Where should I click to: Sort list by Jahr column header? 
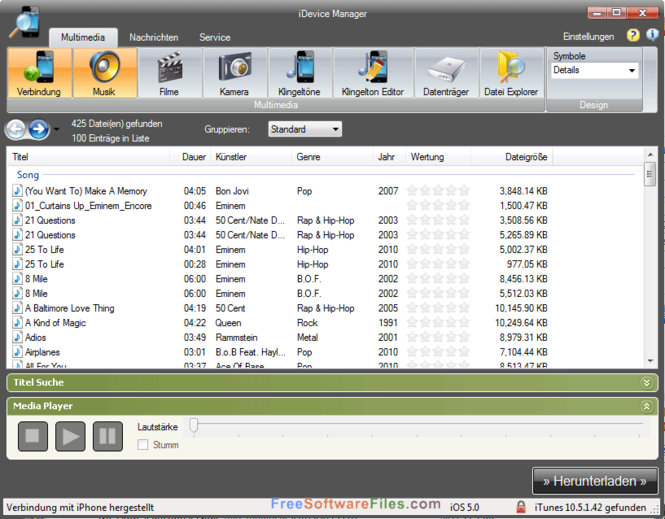coord(389,157)
